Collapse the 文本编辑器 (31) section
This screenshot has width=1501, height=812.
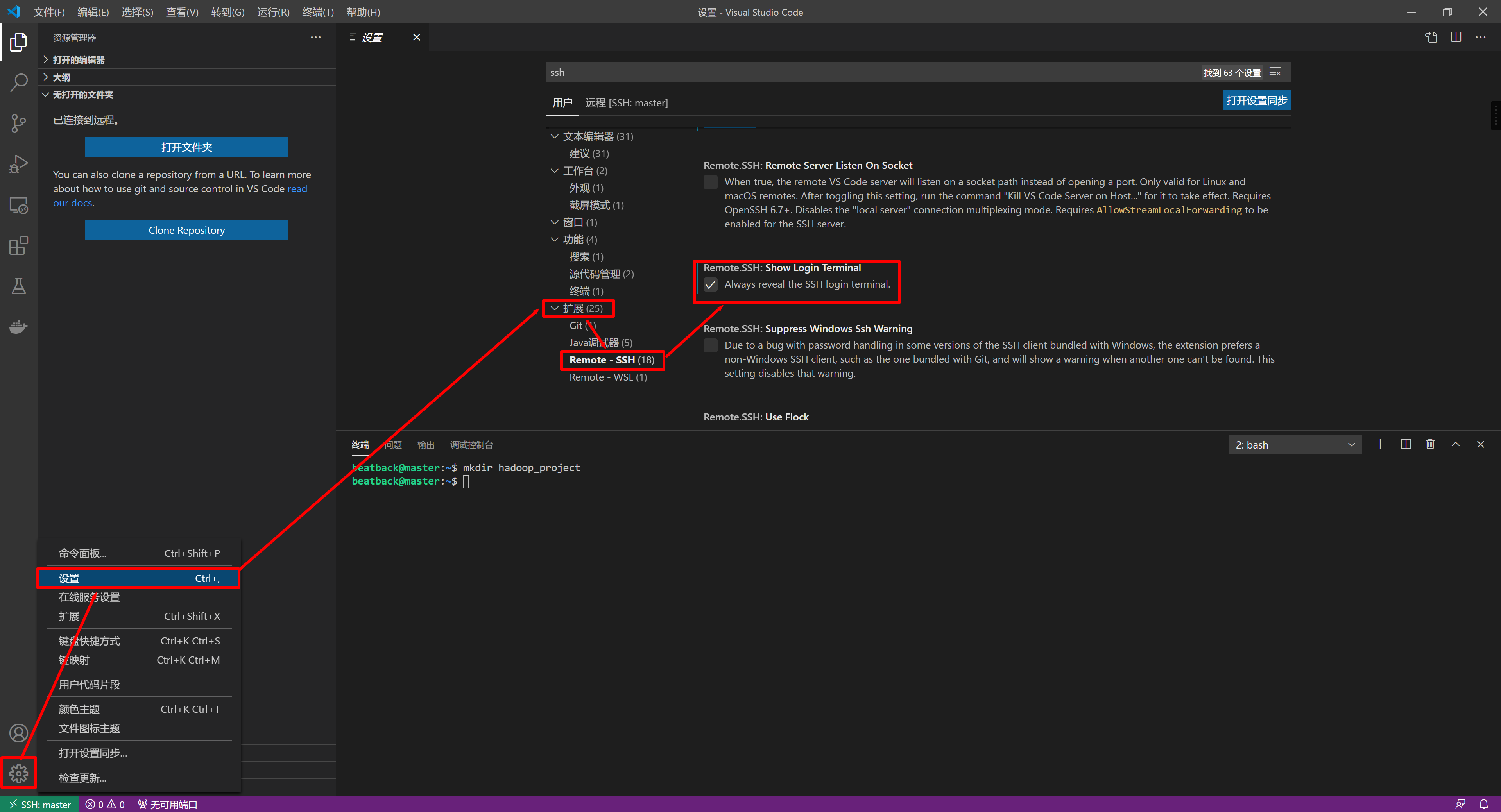tap(554, 136)
